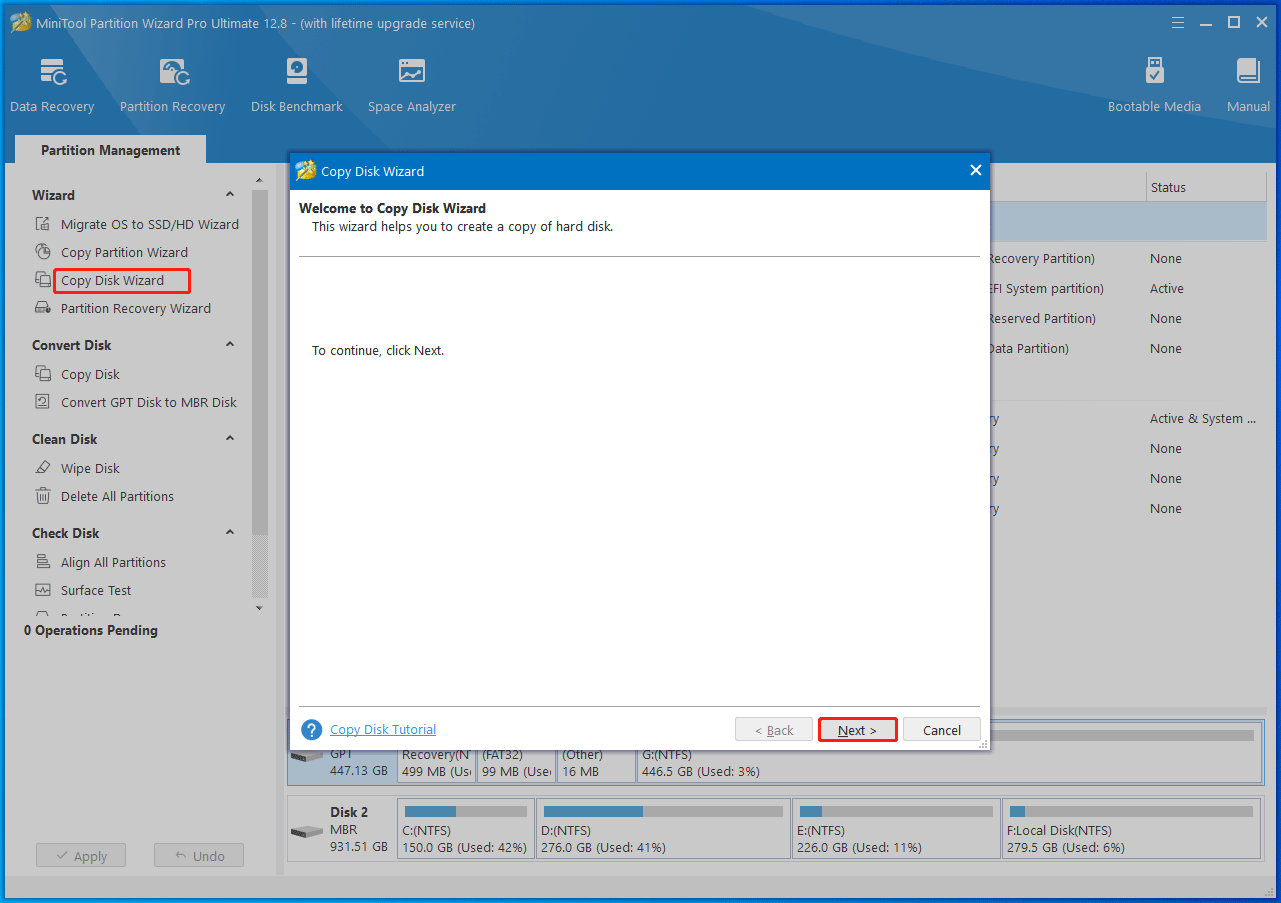The image size is (1281, 903).
Task: Open the title bar hamburger menu
Action: pos(1178,22)
